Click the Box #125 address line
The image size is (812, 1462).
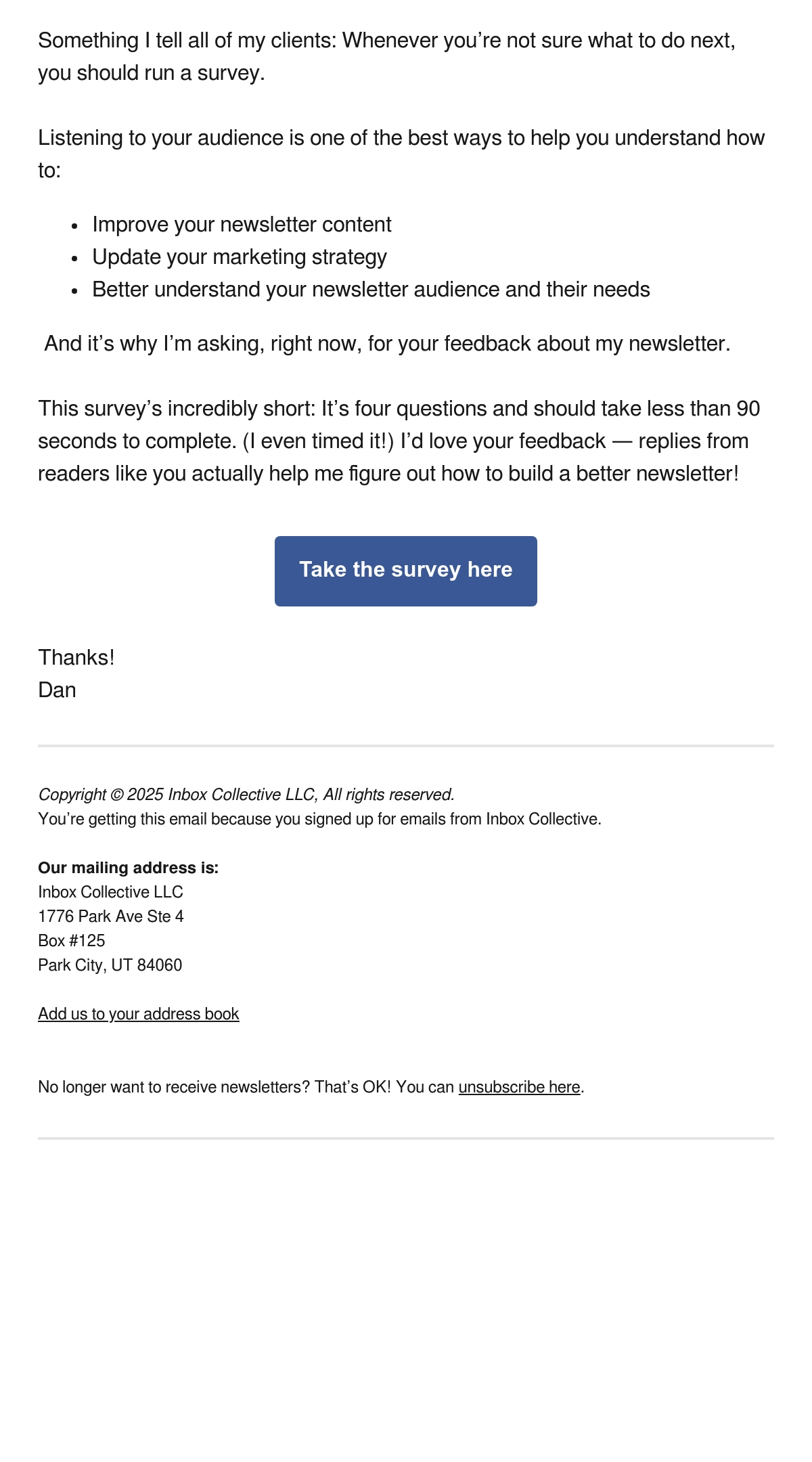[x=72, y=940]
